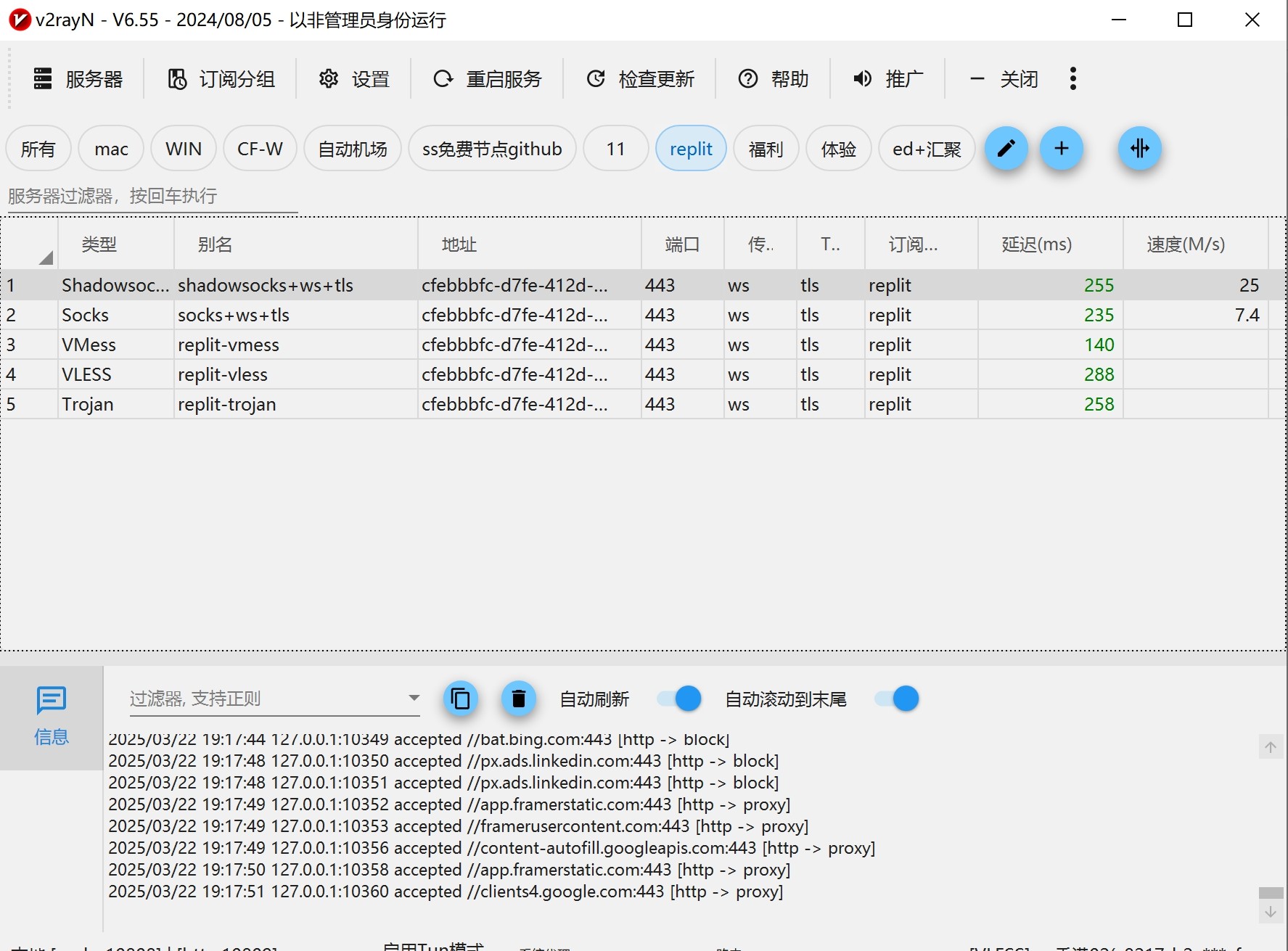Viewport: 1288px width, 951px height.
Task: Click the select-all corner triangle of table
Action: click(46, 257)
